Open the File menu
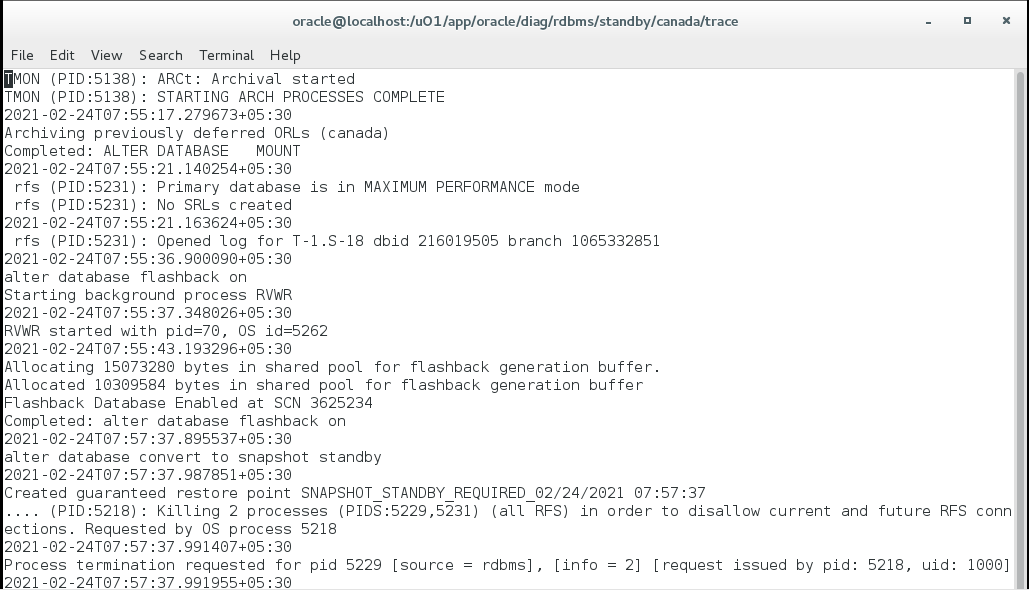1029x591 pixels. (21, 55)
